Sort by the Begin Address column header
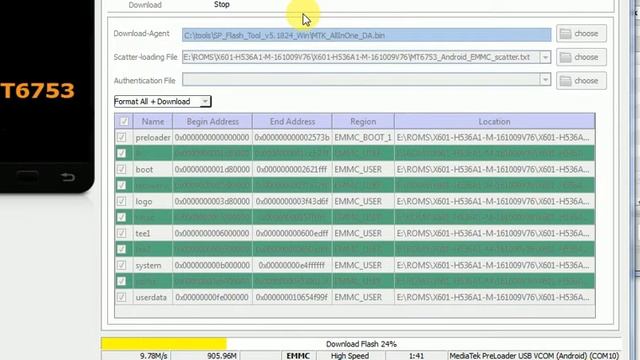The height and width of the screenshot is (360, 640). tap(213, 122)
